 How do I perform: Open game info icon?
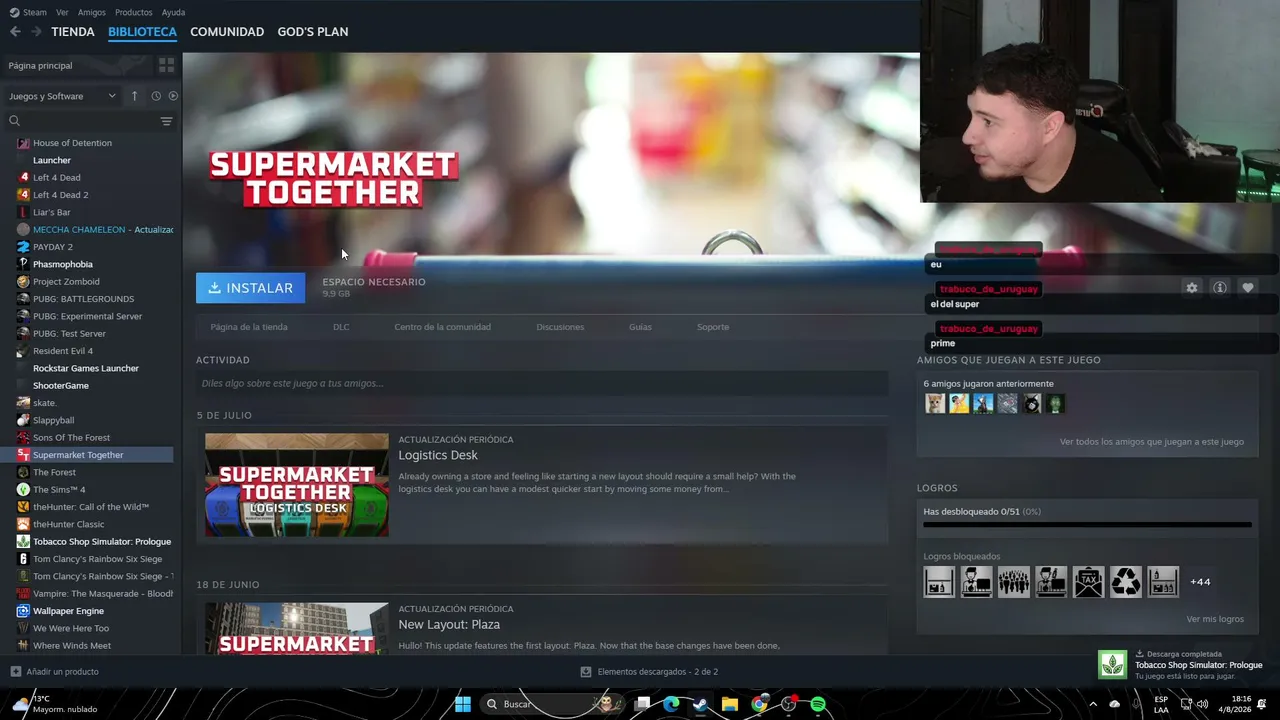tap(1220, 288)
